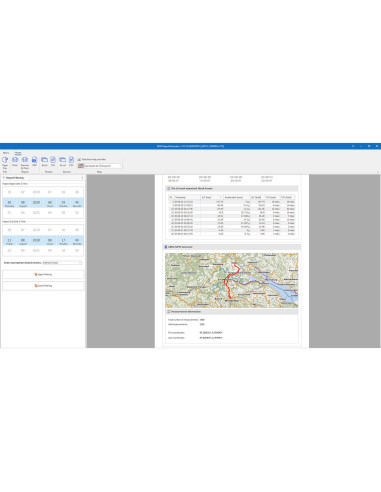Click the GPS section header icon
Image resolution: width=381 pixels, height=492 pixels.
166,247
